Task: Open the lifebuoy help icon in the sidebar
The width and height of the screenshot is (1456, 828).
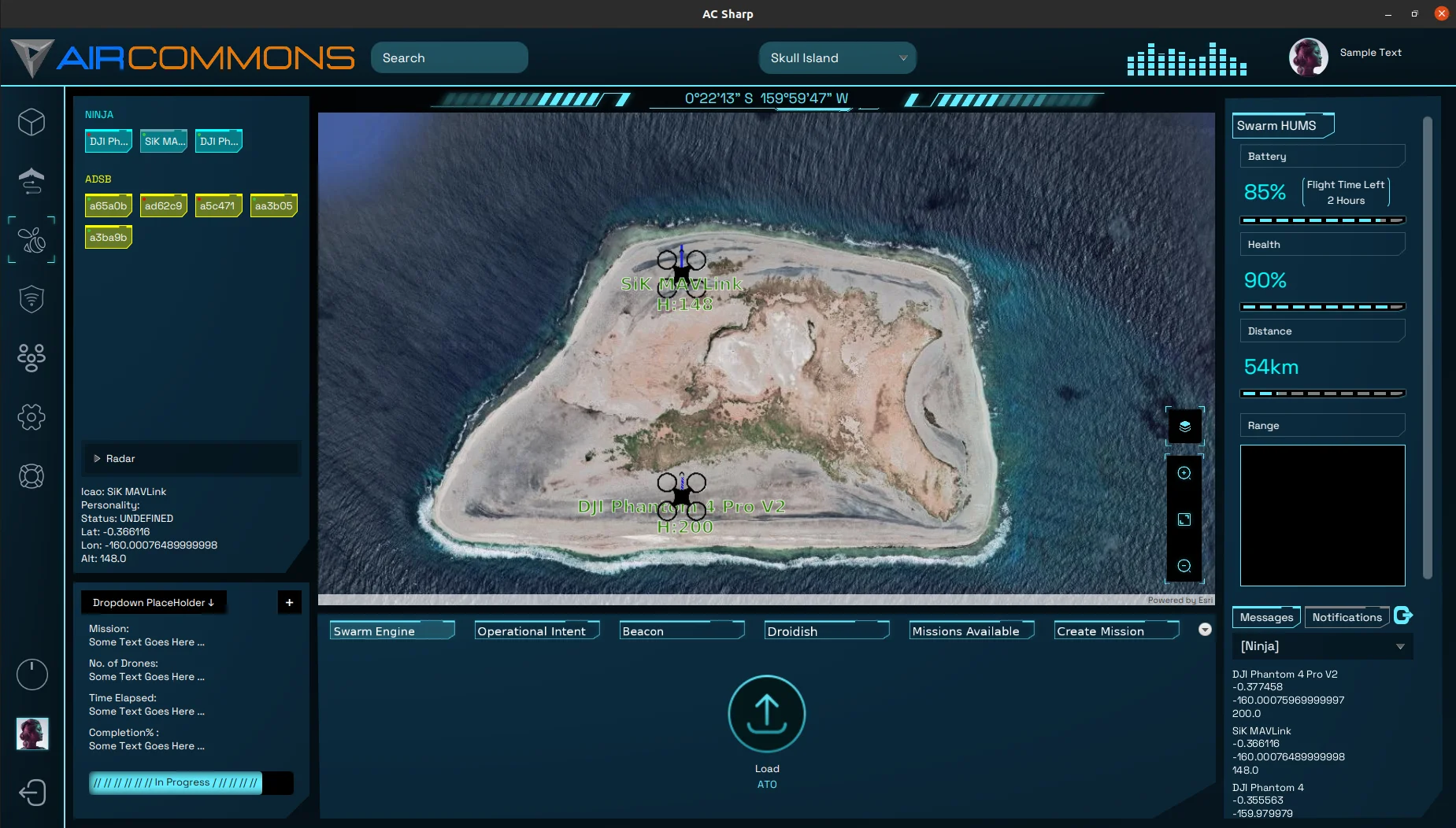Action: point(31,476)
